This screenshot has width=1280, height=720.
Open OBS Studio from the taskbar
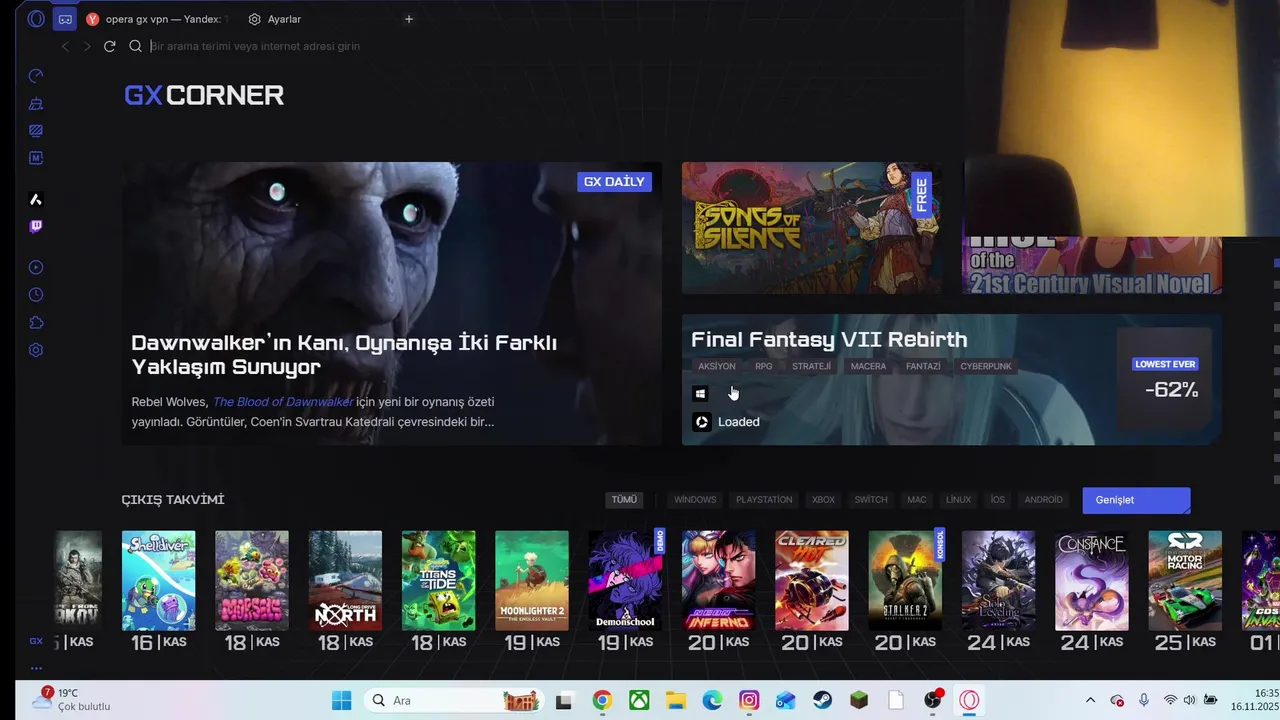[932, 701]
